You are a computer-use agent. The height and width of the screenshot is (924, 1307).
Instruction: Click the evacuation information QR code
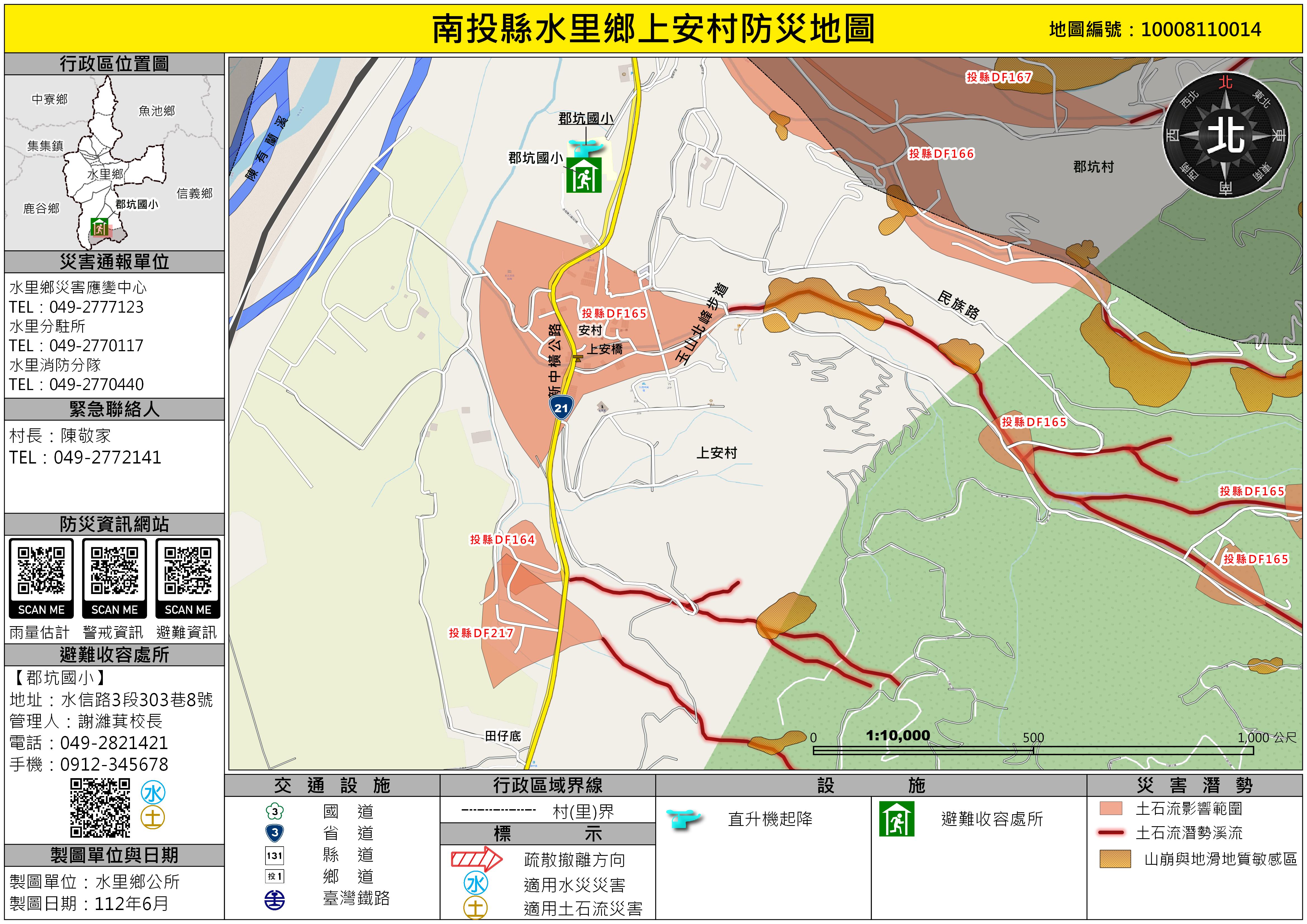click(188, 571)
